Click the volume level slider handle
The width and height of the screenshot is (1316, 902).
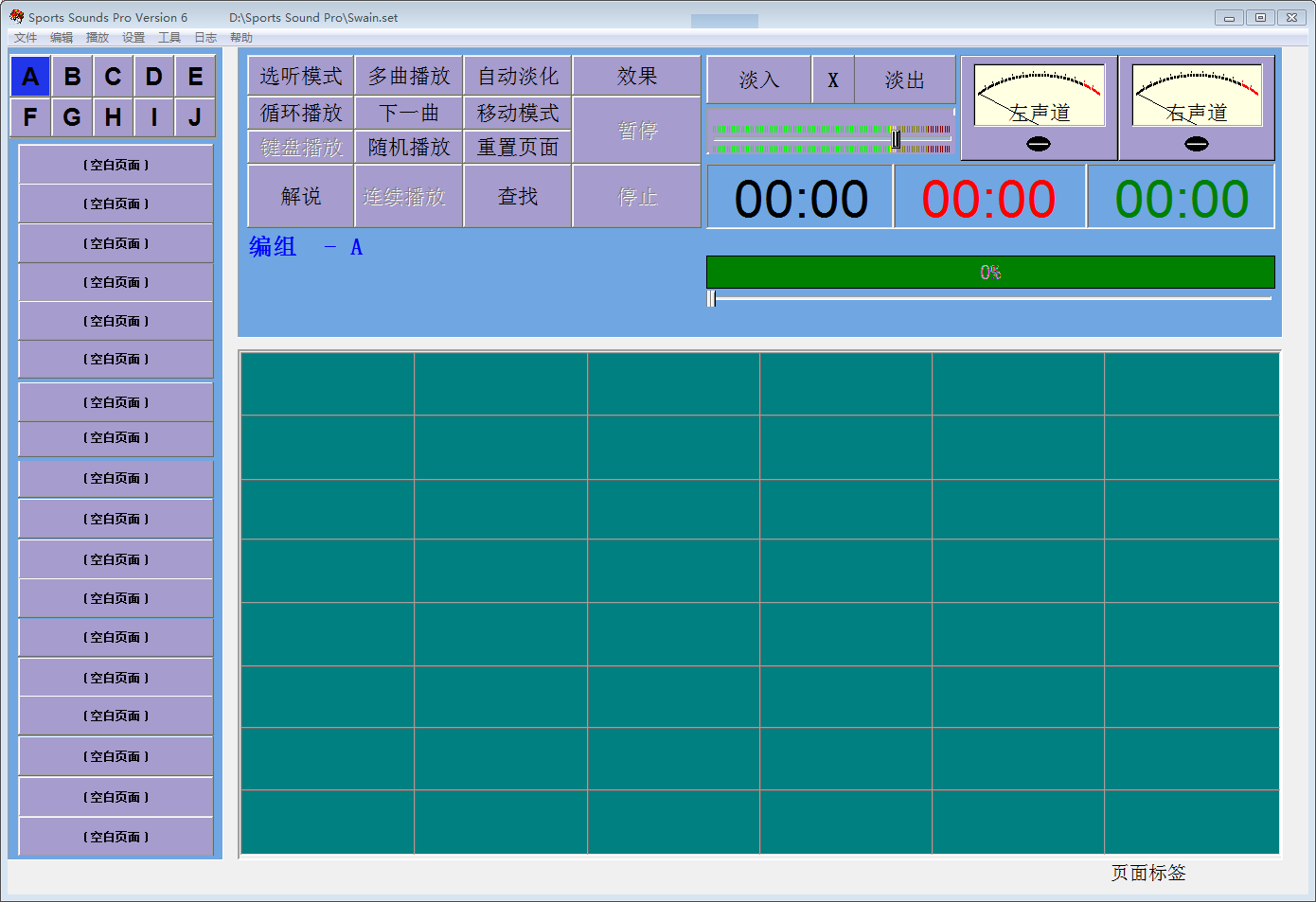coord(896,139)
